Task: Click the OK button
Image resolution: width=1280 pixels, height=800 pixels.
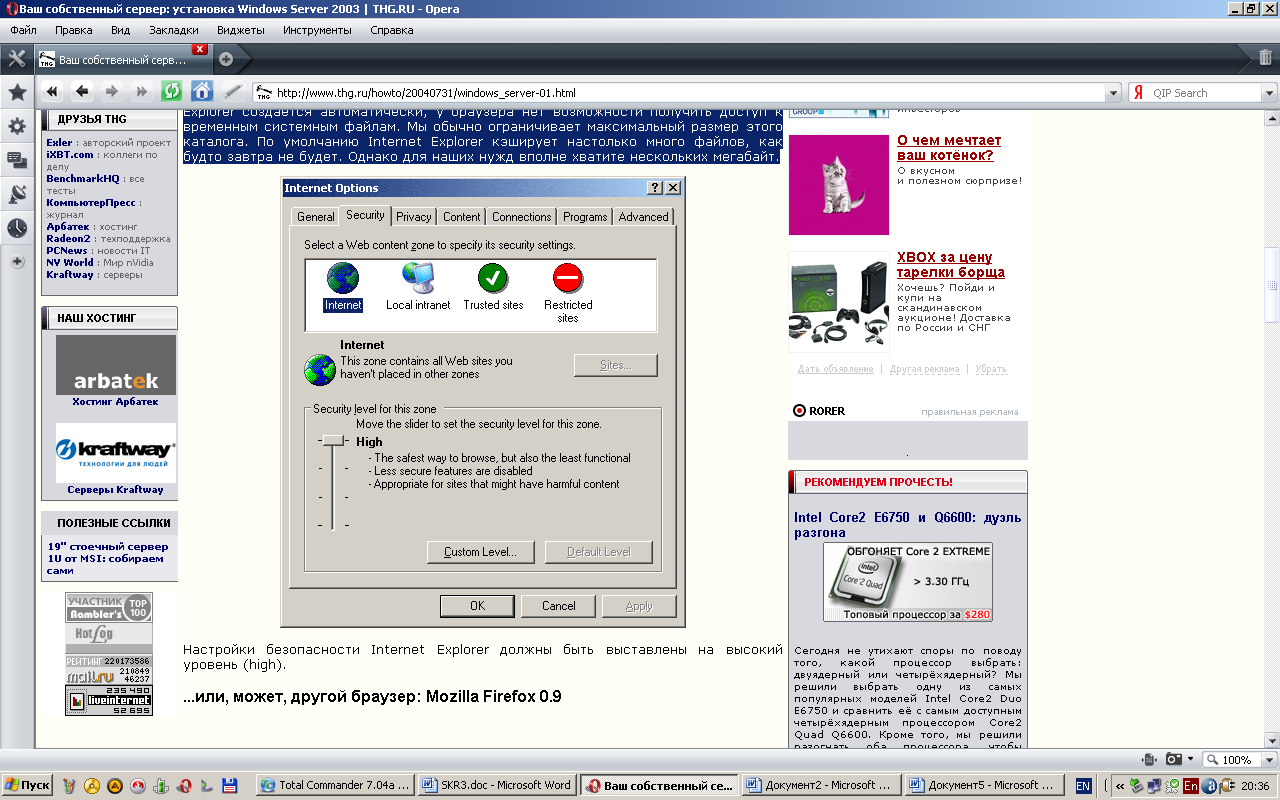Action: [x=477, y=606]
